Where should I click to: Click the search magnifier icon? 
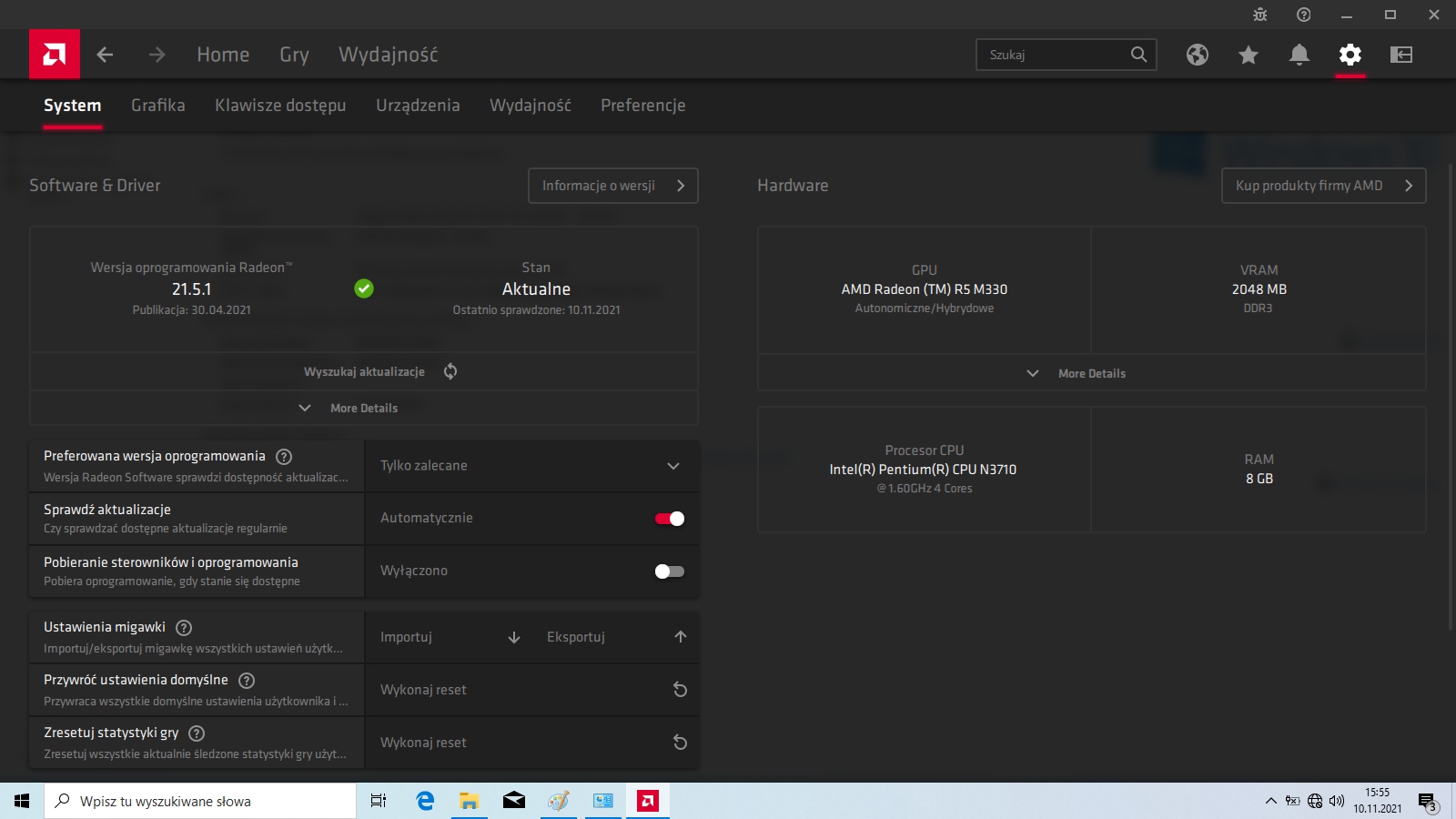tap(1138, 55)
